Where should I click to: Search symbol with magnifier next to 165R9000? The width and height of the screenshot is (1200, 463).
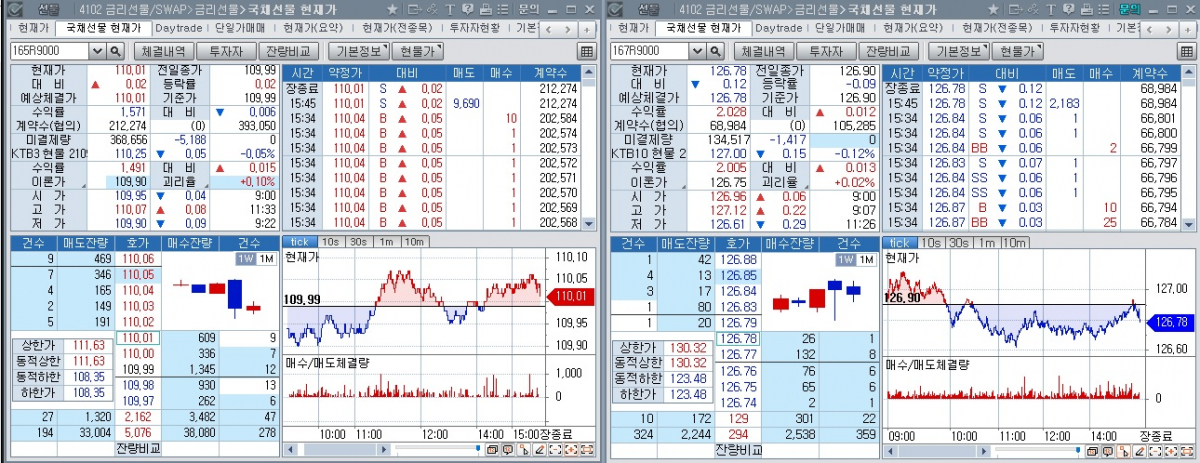coord(115,51)
